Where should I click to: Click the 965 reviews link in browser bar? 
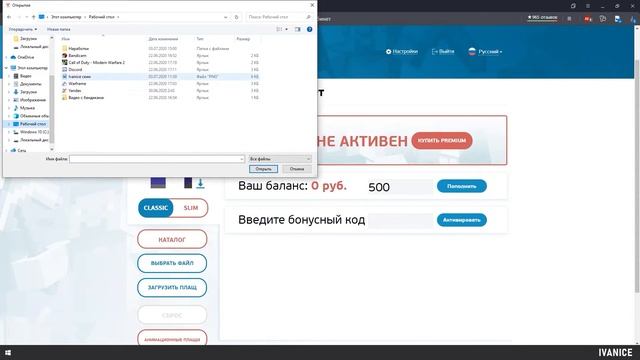point(542,18)
